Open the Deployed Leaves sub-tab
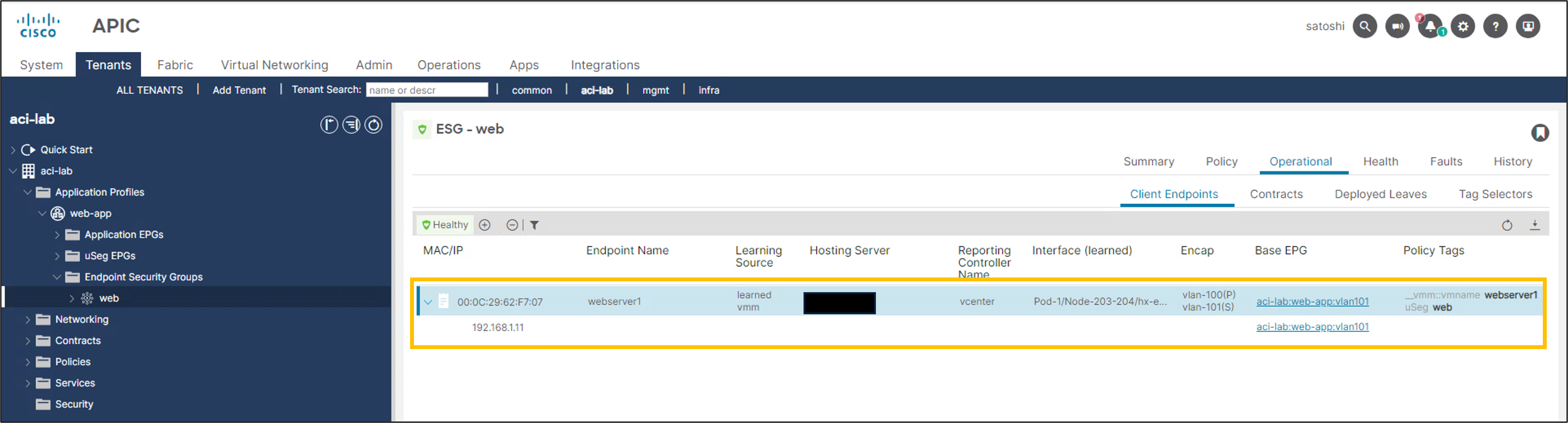This screenshot has height=423, width=1568. 1380,194
